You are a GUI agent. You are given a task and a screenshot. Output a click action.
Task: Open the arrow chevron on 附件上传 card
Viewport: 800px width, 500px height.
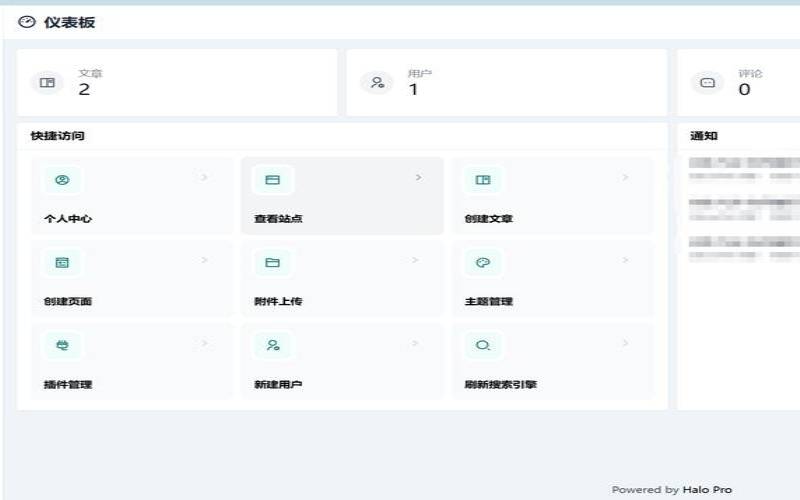(x=415, y=261)
